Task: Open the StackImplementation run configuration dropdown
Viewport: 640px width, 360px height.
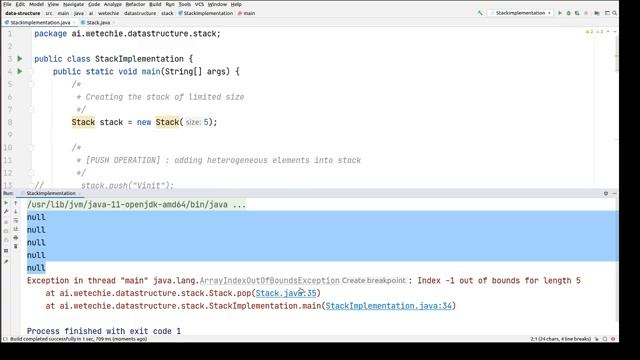Action: [522, 13]
